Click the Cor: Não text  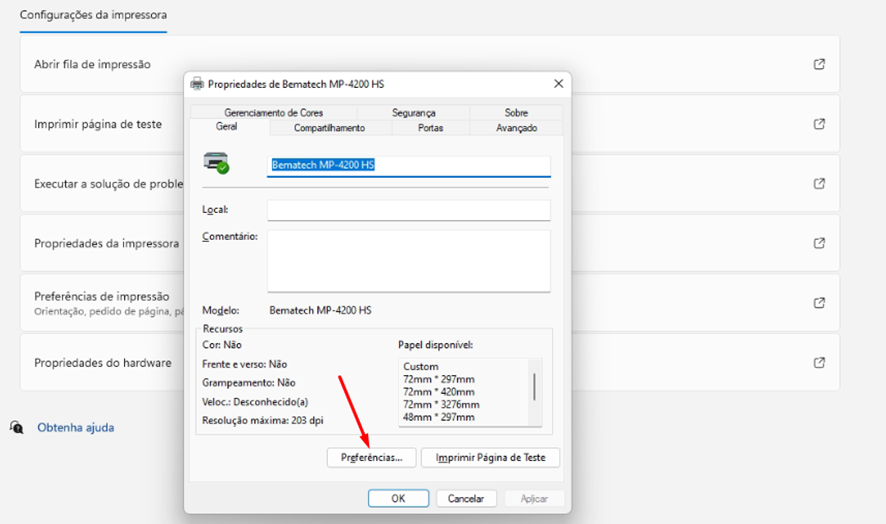(x=222, y=345)
